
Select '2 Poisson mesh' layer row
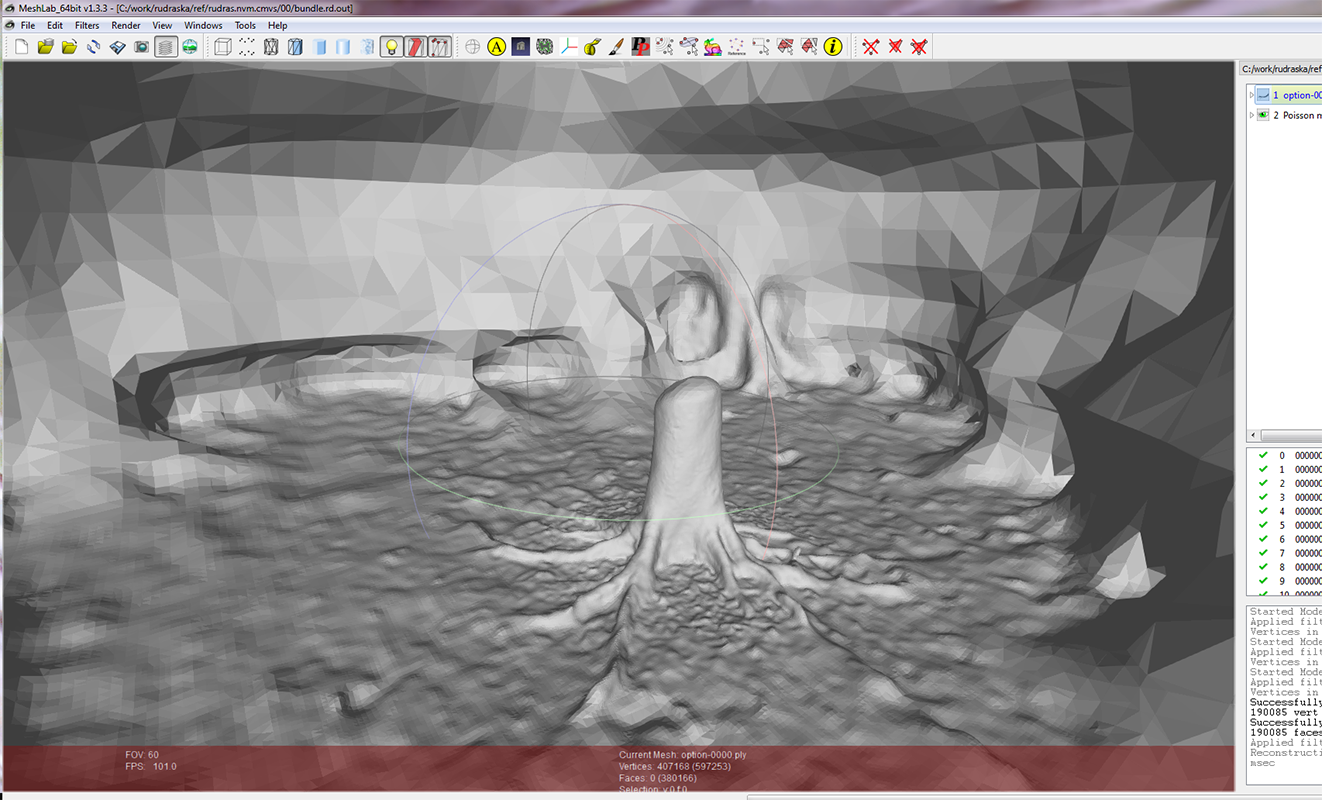pos(1297,115)
